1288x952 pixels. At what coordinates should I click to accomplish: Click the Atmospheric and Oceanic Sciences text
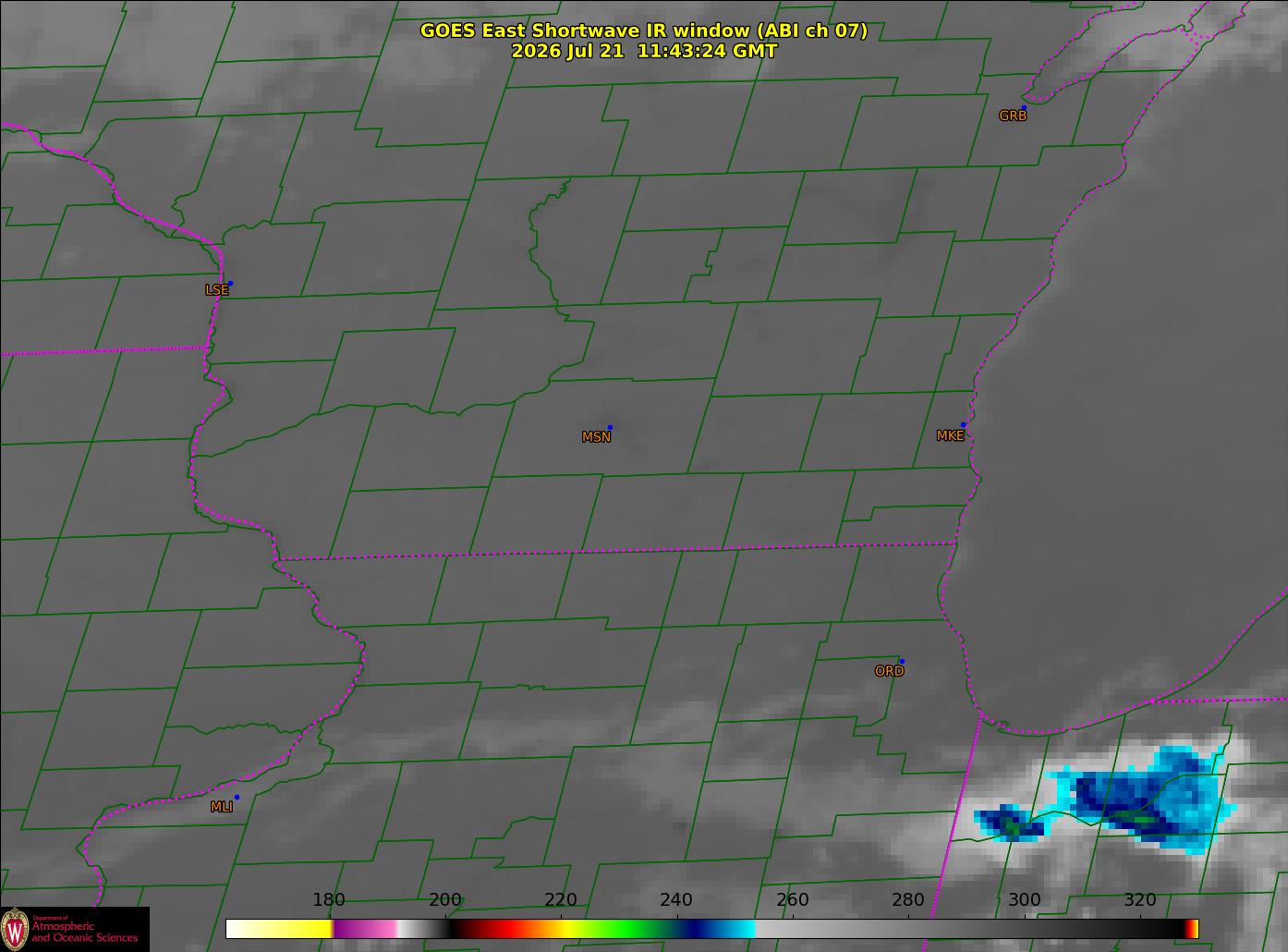click(x=85, y=932)
